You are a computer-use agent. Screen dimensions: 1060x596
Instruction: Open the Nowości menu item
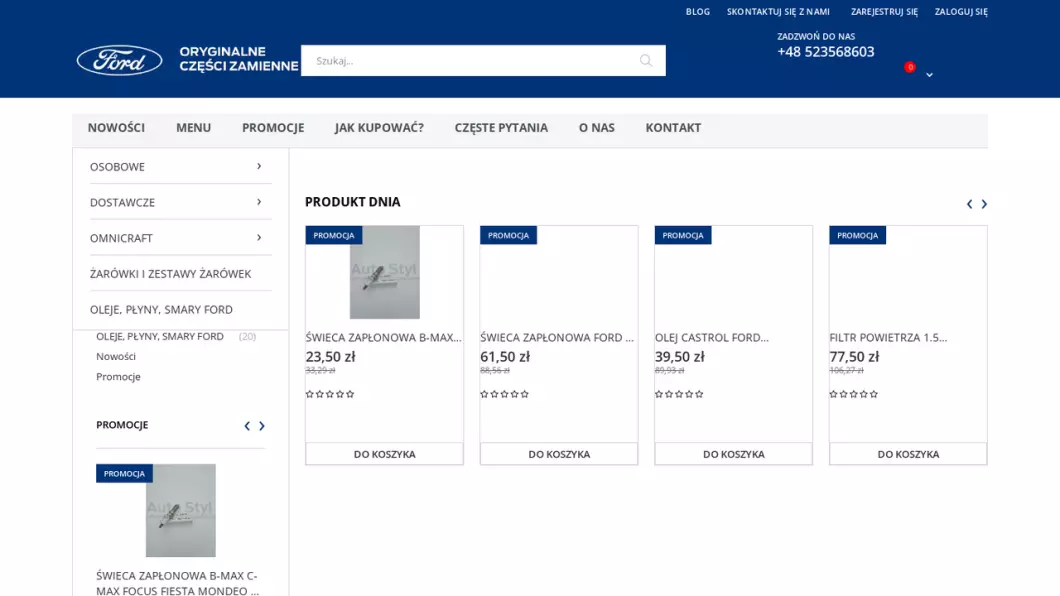tap(116, 128)
